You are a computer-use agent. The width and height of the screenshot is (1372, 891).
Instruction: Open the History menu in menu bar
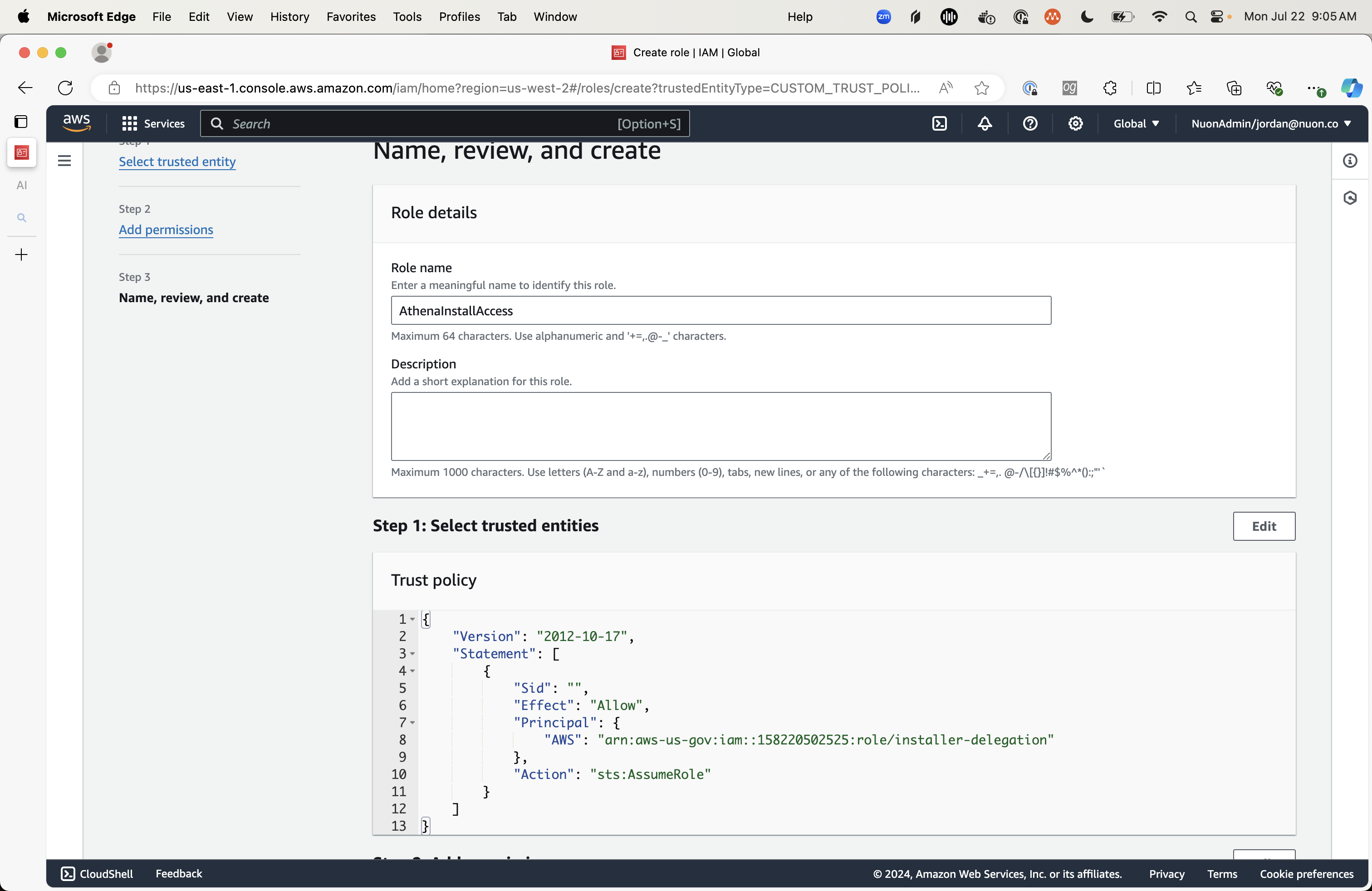click(289, 16)
